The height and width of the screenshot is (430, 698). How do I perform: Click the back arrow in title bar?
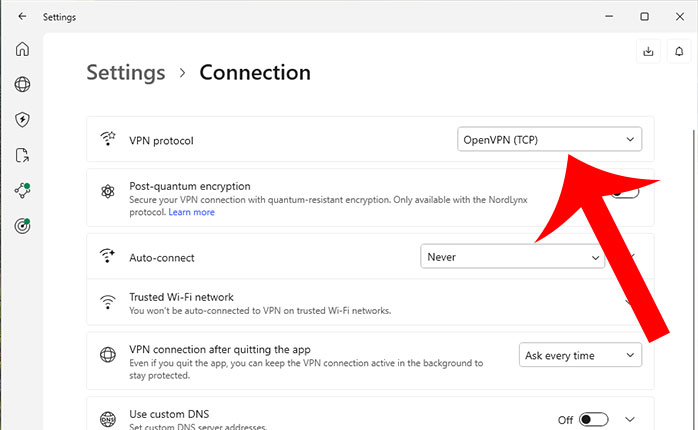pos(22,17)
